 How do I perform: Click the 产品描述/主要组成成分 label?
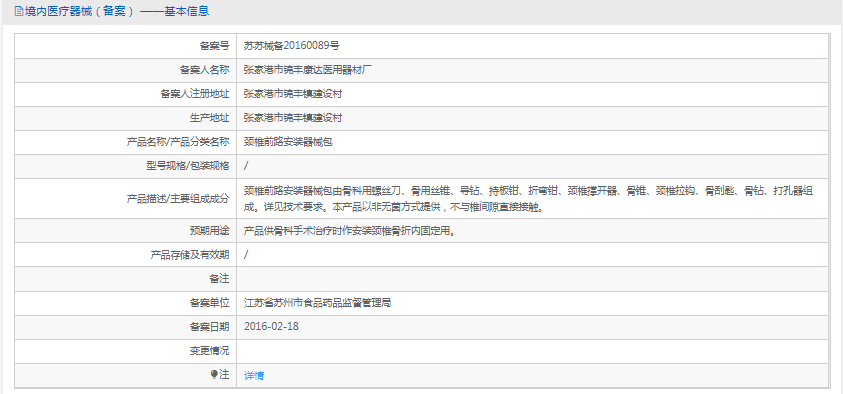(x=178, y=198)
